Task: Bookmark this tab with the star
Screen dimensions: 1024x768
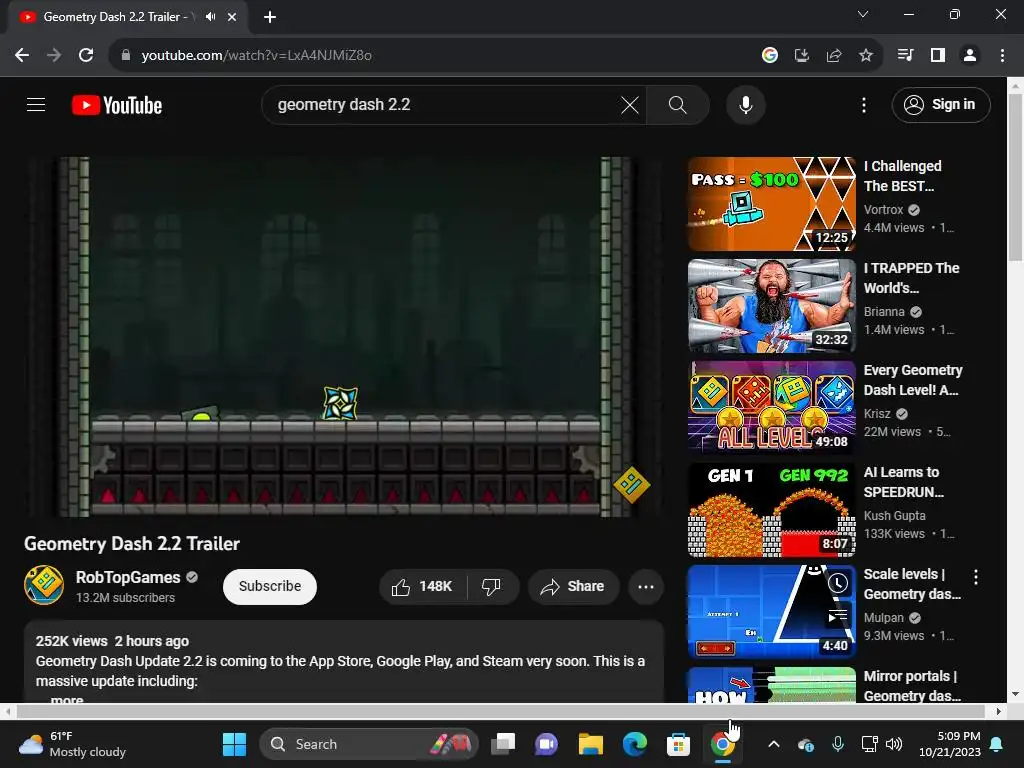Action: pyautogui.click(x=866, y=55)
